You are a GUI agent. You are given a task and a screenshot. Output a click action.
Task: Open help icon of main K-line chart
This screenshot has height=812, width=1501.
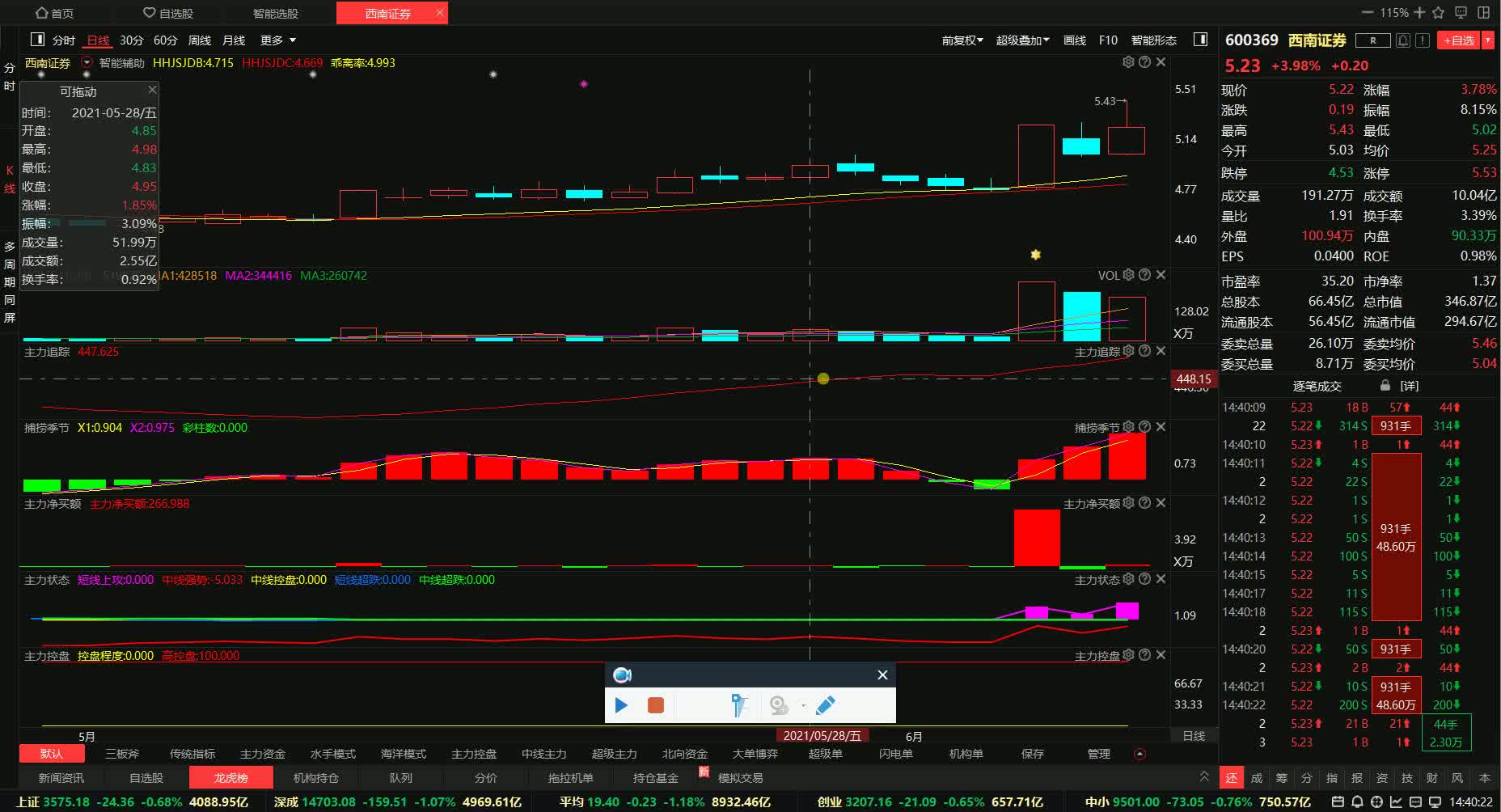click(1144, 61)
